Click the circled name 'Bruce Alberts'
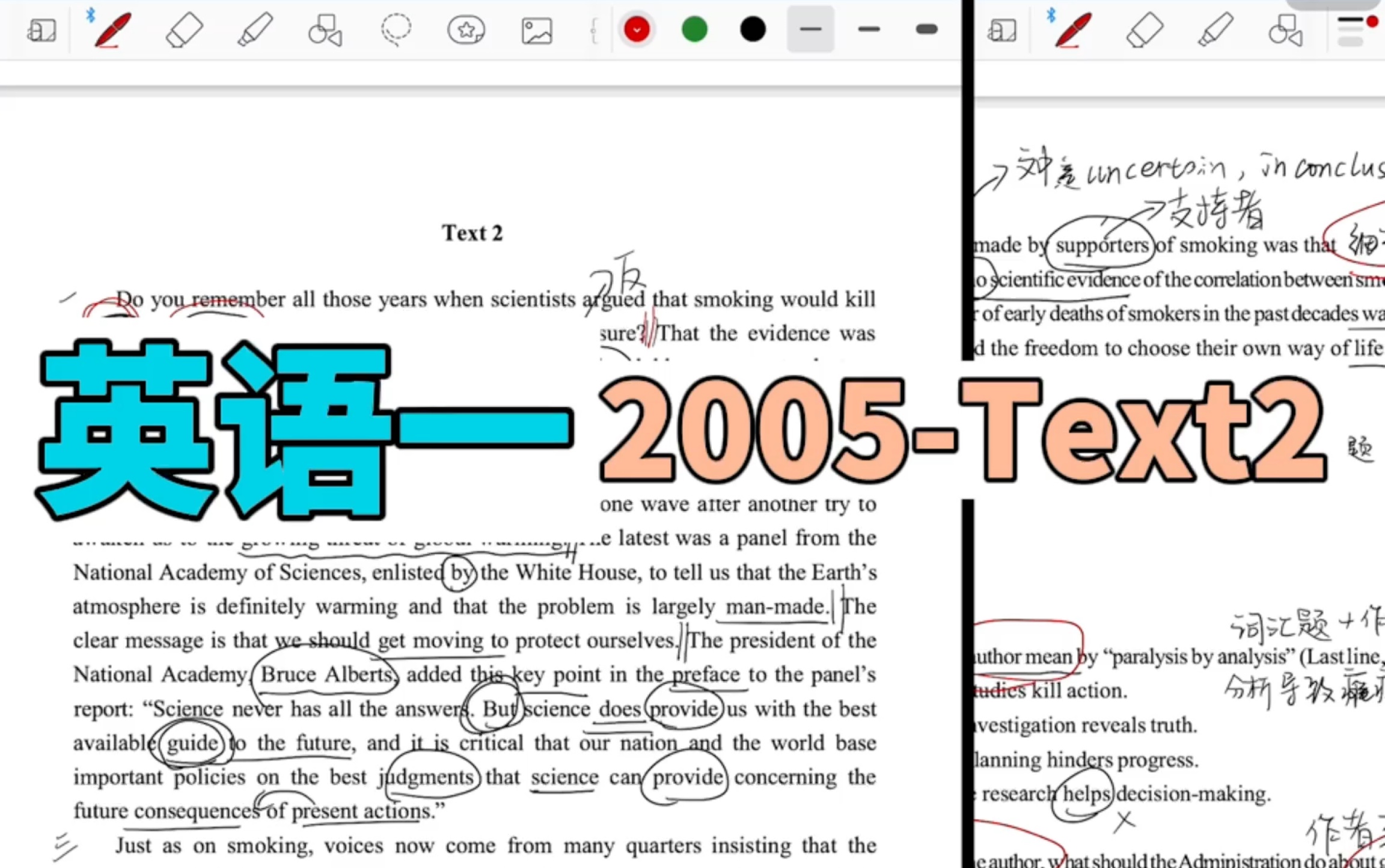Viewport: 1385px width, 868px height. [x=326, y=674]
